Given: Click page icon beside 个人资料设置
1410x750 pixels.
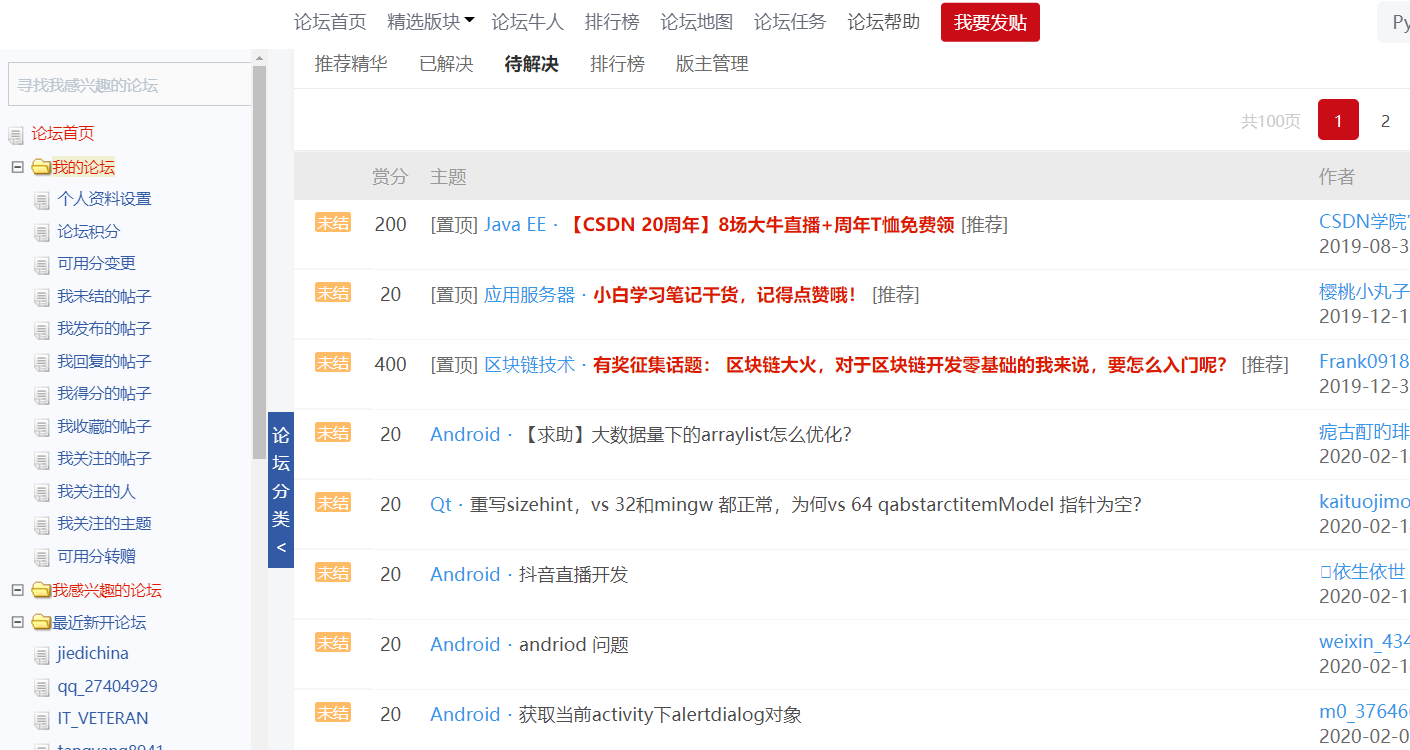Looking at the screenshot, I should 41,200.
